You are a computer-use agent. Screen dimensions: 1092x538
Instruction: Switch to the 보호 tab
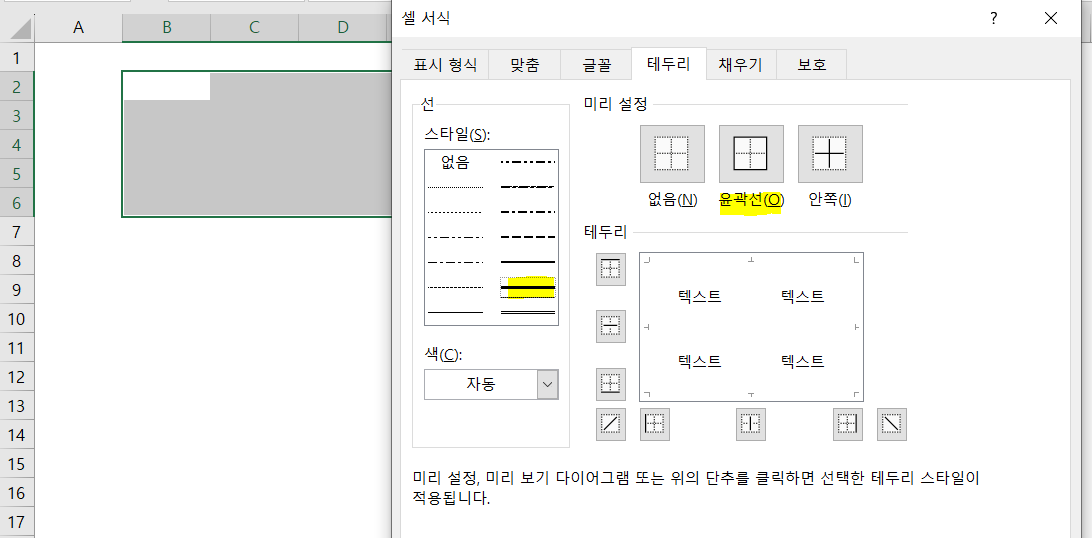pos(811,65)
